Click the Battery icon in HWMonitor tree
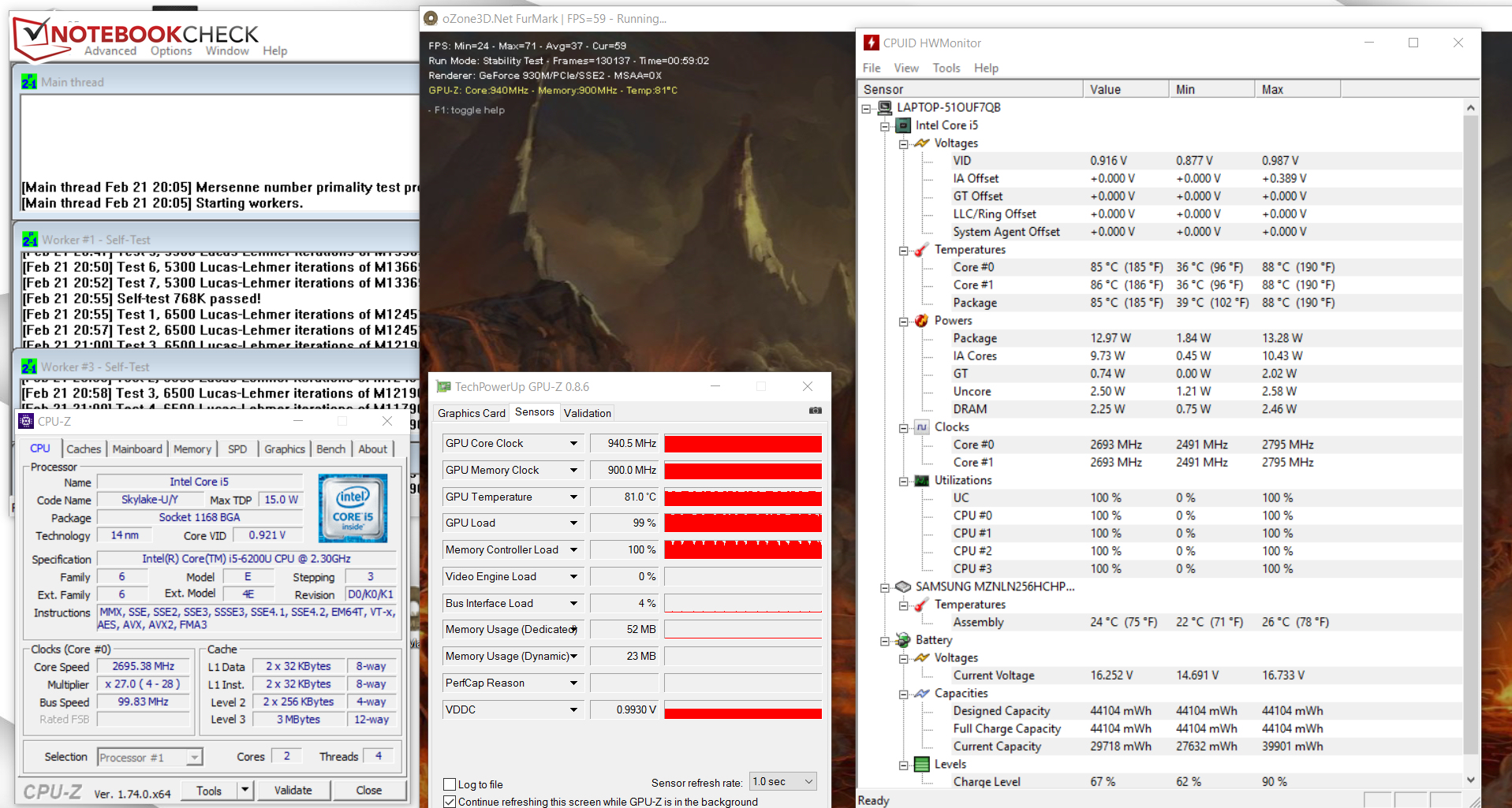This screenshot has width=1512, height=808. 903,640
